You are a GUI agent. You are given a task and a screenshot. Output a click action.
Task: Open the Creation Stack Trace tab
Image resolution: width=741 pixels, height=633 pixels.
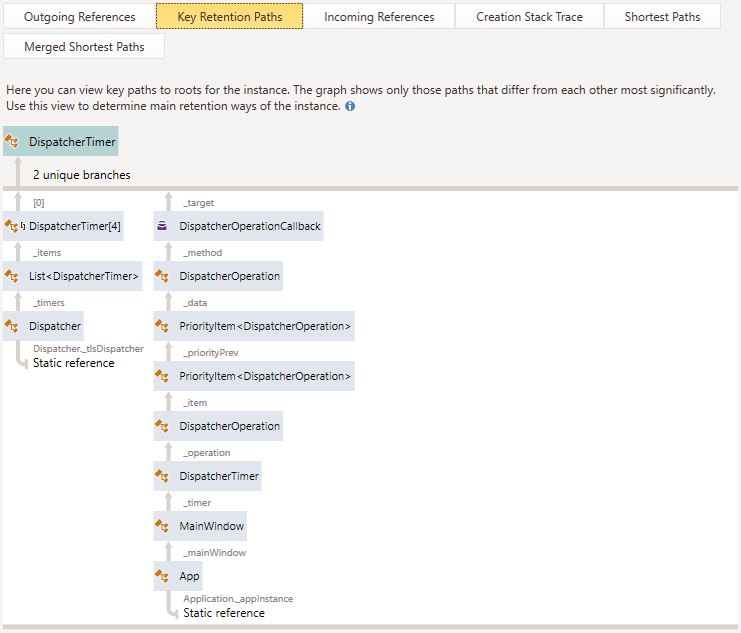(531, 17)
